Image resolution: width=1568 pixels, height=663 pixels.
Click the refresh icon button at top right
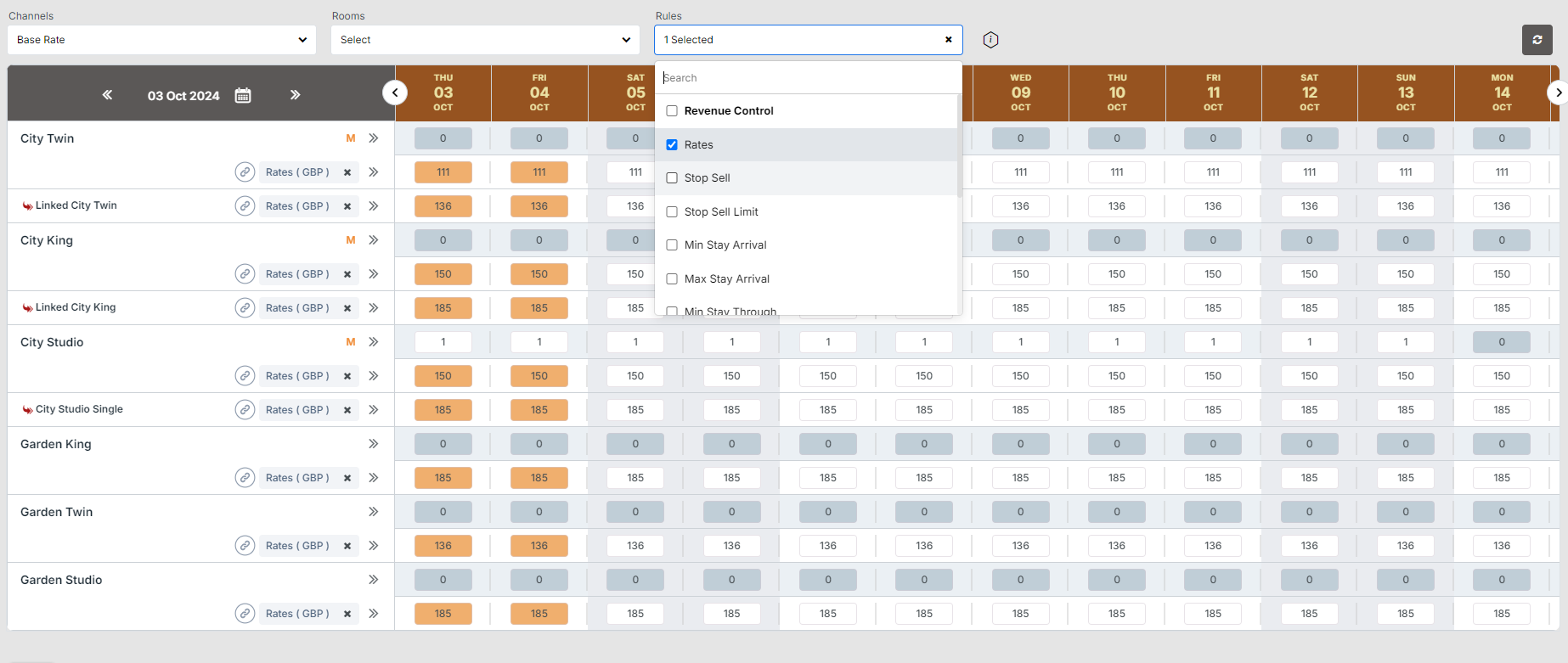click(x=1537, y=40)
